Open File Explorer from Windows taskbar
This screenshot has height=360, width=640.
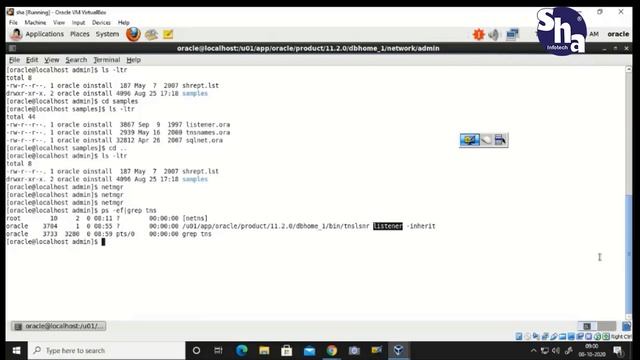(x=264, y=350)
